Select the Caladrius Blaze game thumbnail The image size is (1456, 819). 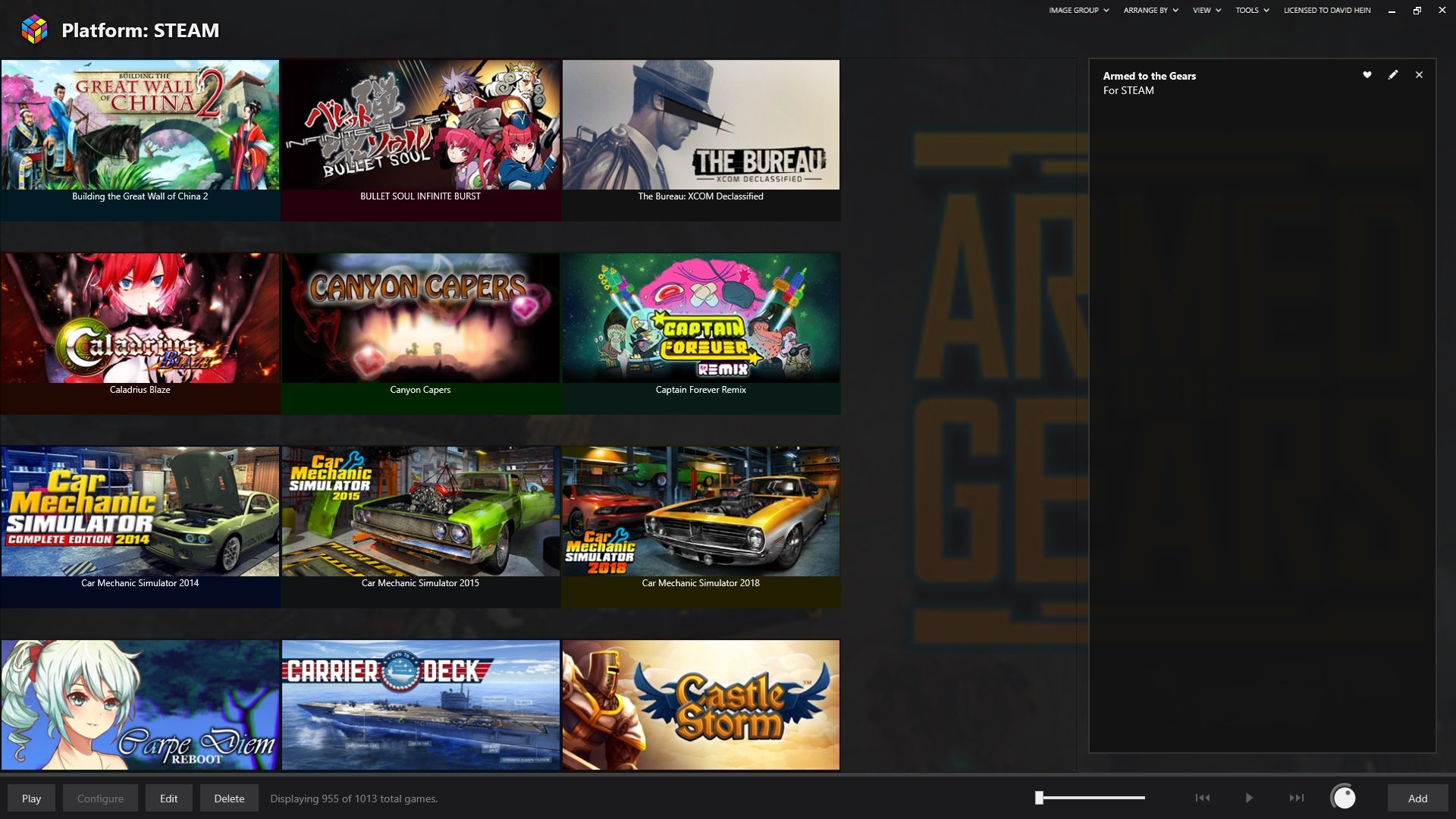[x=140, y=318]
